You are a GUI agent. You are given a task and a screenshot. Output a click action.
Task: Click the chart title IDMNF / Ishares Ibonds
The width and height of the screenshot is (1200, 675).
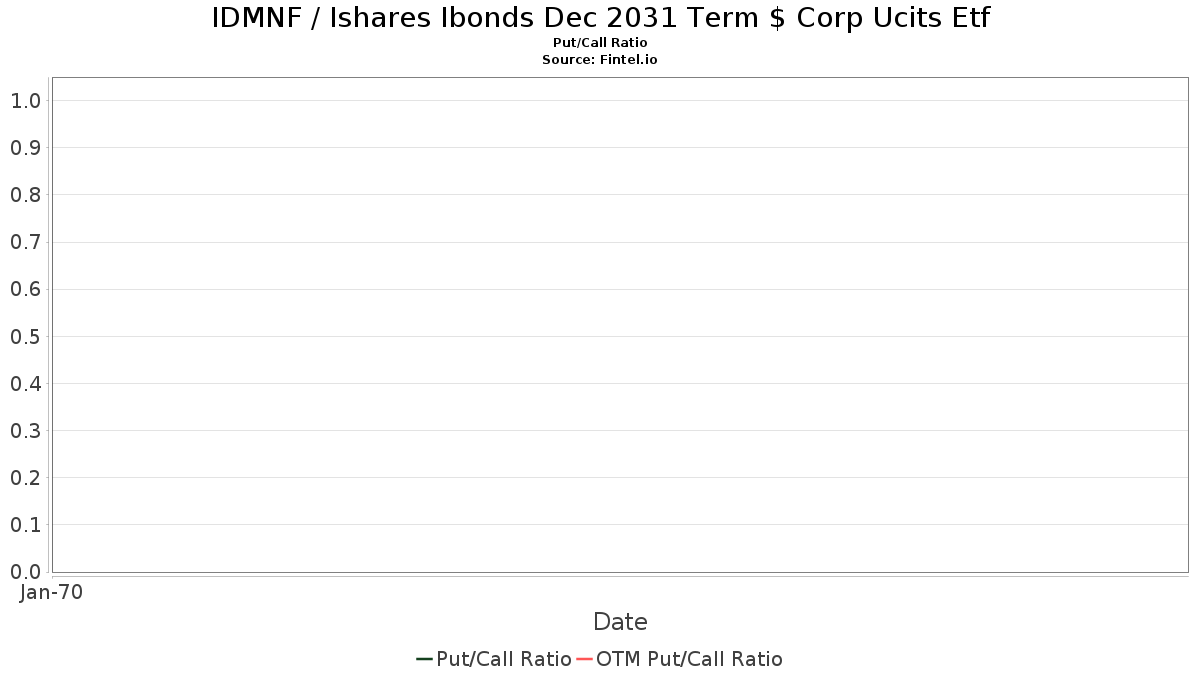[x=600, y=18]
